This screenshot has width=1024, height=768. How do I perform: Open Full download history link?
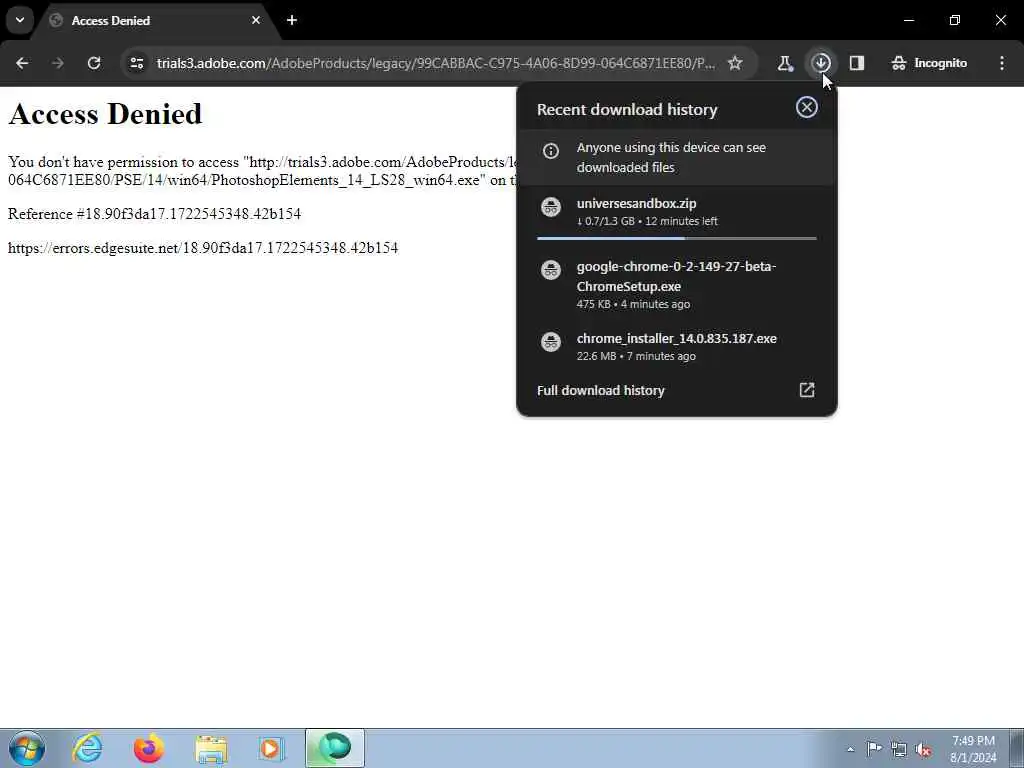click(600, 391)
